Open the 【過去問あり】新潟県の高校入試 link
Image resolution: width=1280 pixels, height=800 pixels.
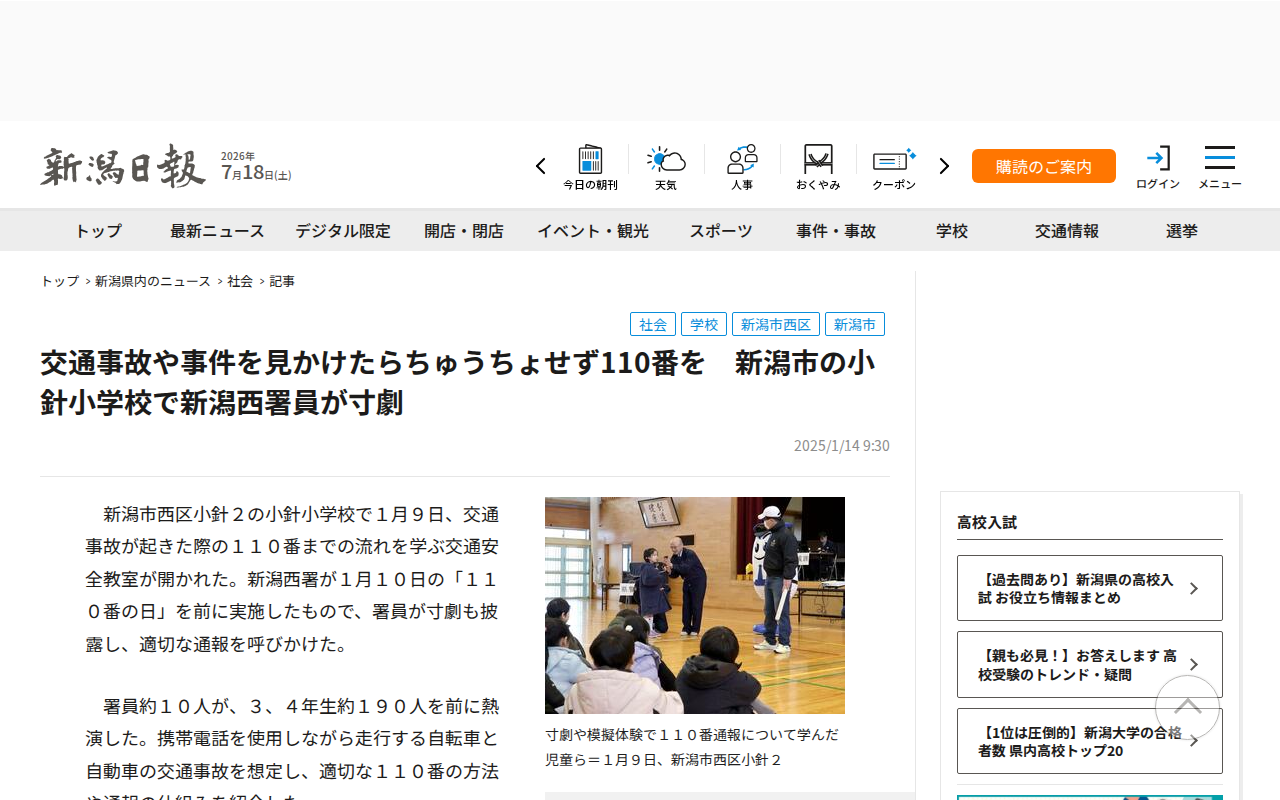tap(1090, 588)
